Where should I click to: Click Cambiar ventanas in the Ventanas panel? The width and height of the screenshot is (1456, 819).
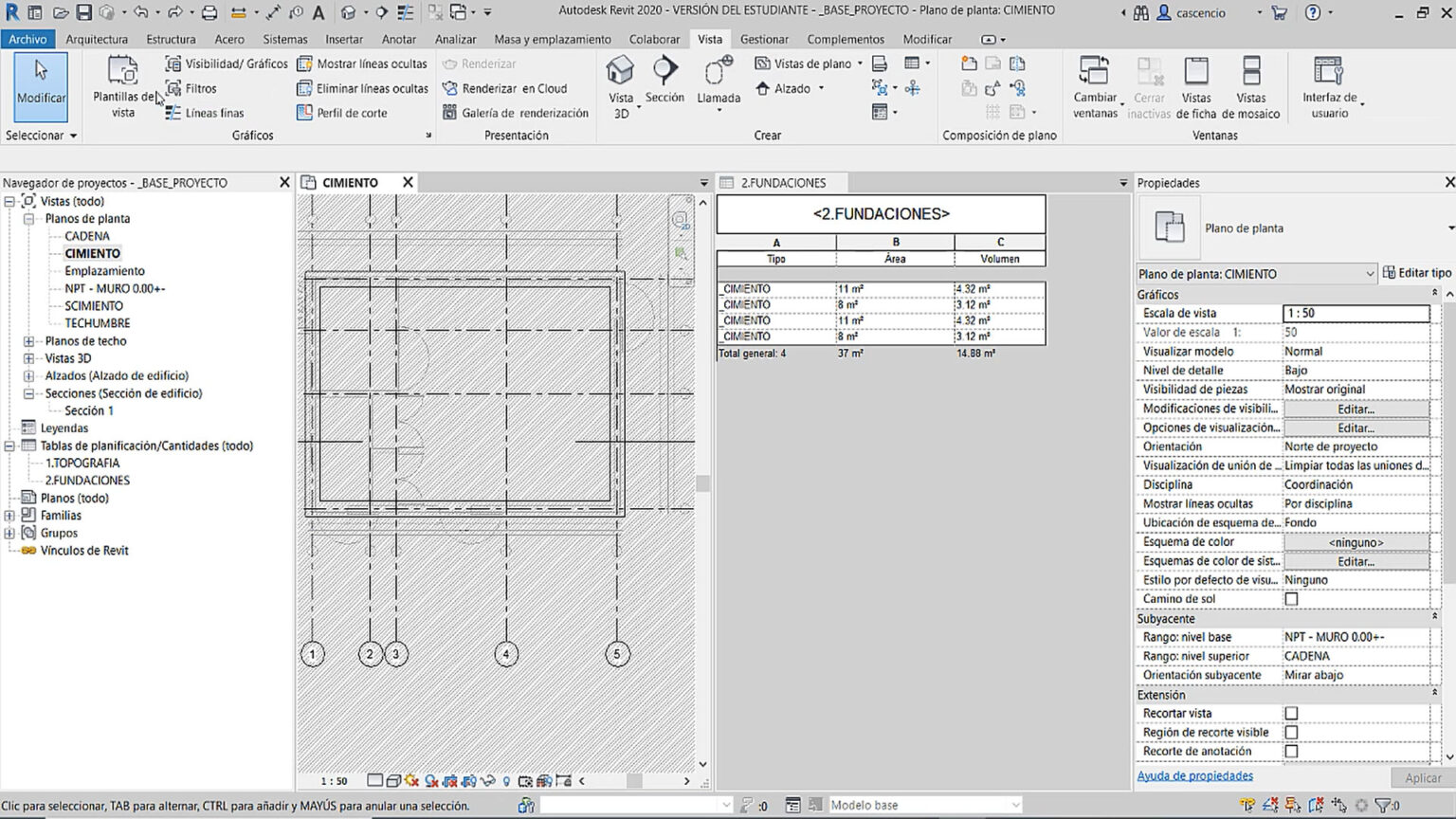pos(1094,85)
